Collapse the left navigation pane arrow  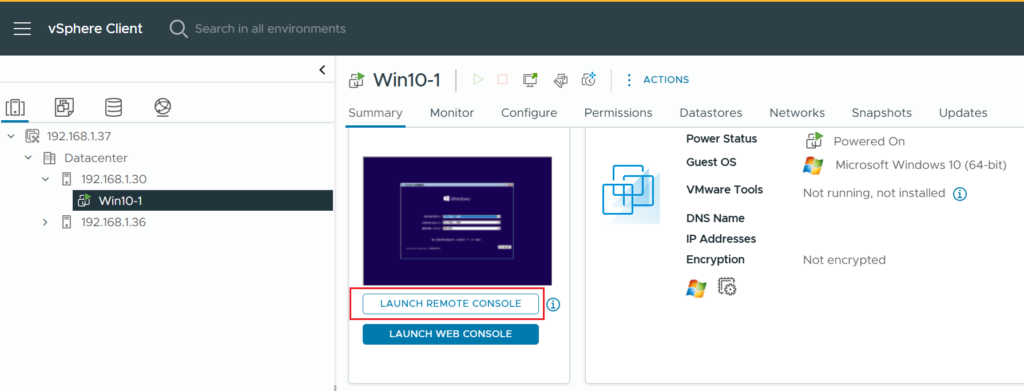[x=322, y=70]
